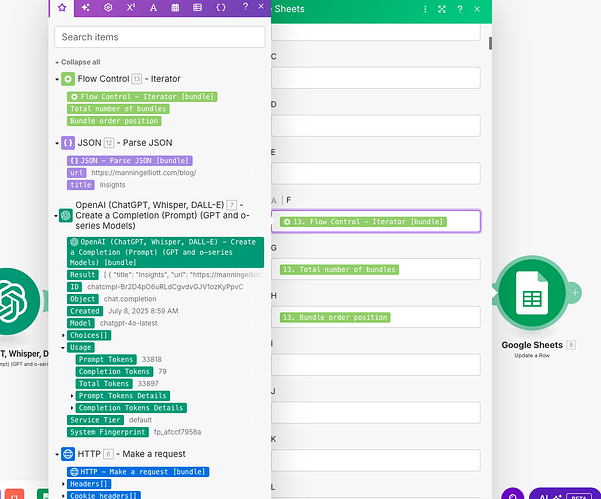This screenshot has height=499, width=601.
Task: Select the Object variable pill
Action: [83, 299]
